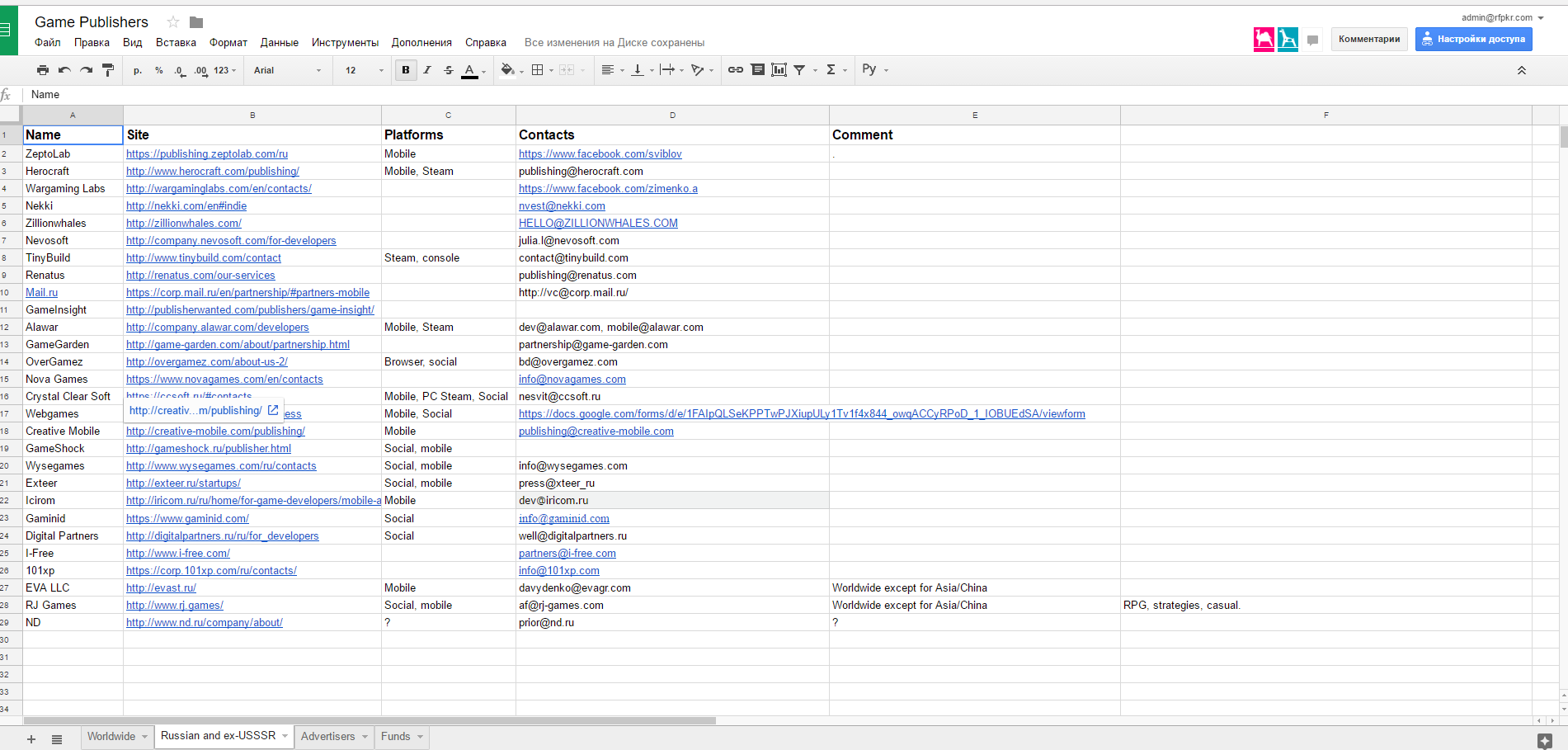1568x750 pixels.
Task: Insert a comment via the toolbar
Action: 758,70
